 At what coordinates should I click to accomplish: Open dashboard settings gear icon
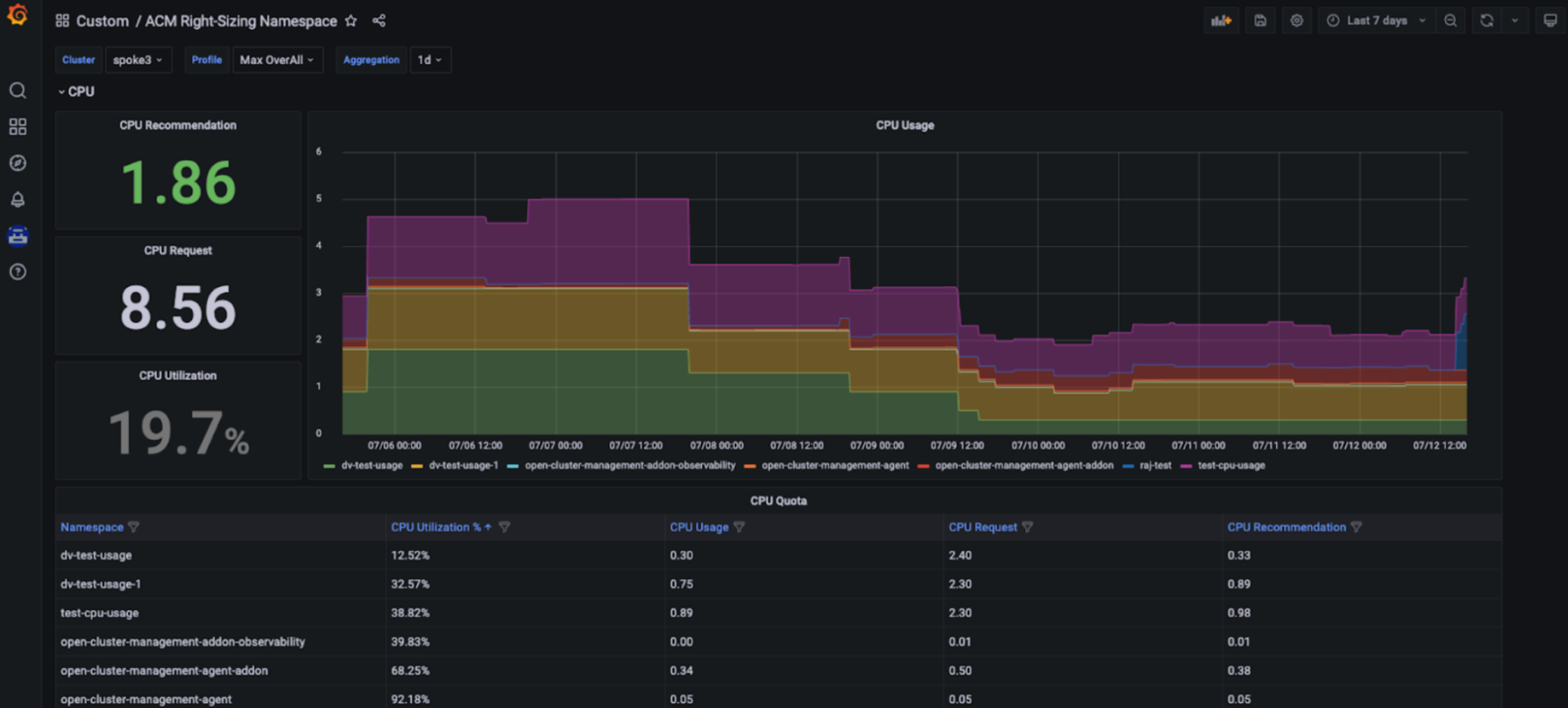click(x=1297, y=21)
